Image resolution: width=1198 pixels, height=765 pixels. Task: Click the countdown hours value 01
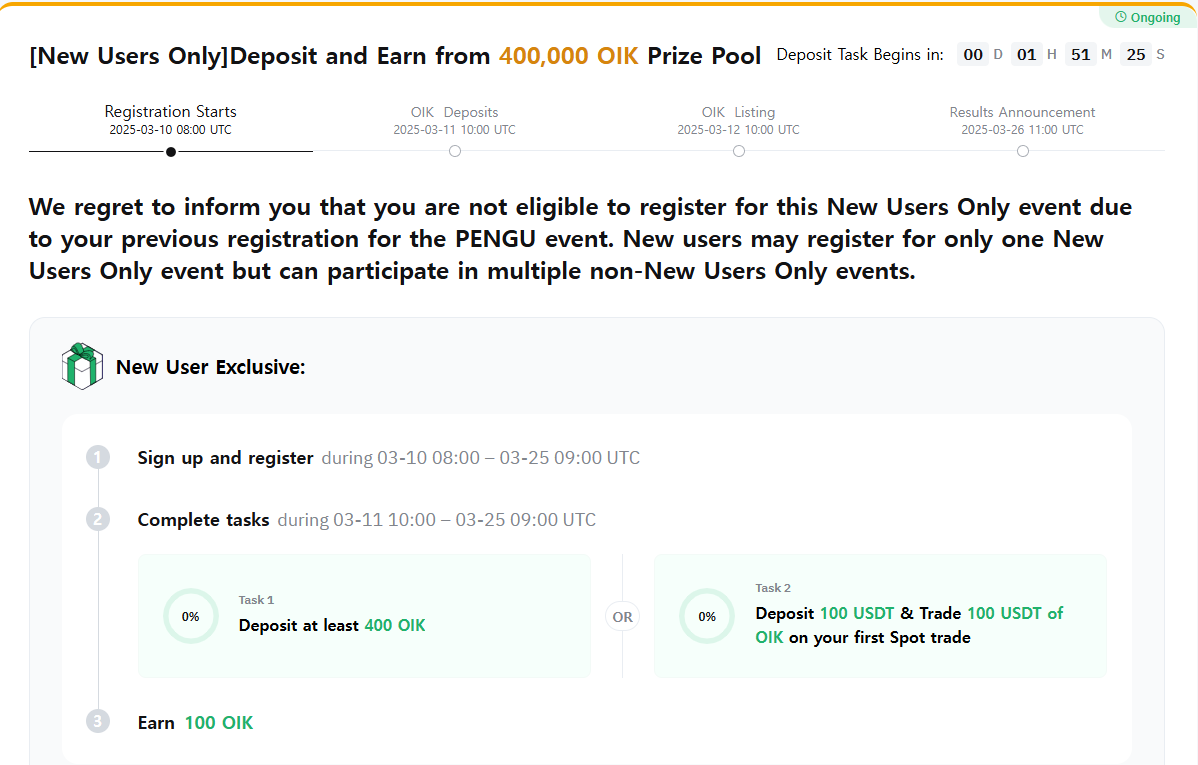coord(1027,54)
